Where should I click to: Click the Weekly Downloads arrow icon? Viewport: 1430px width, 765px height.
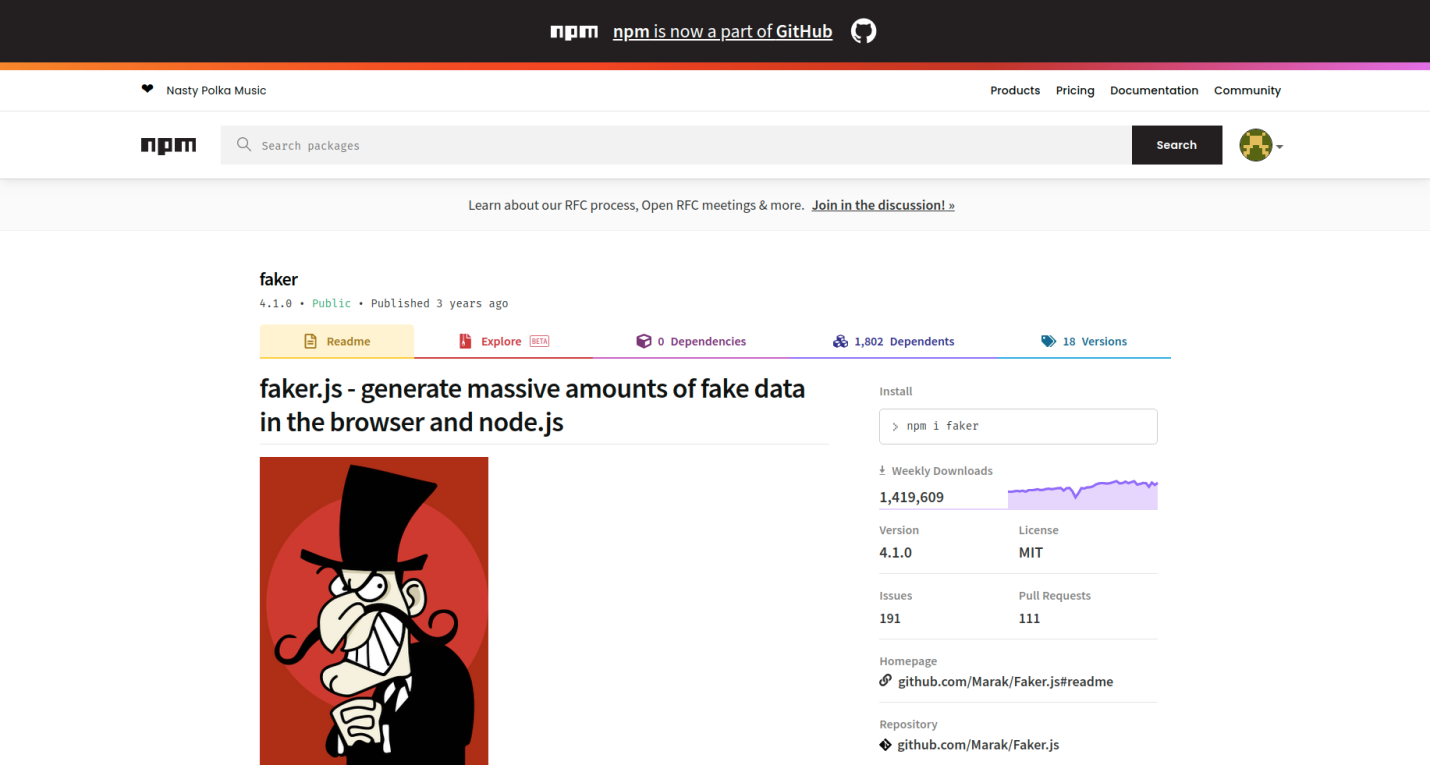[x=883, y=470]
